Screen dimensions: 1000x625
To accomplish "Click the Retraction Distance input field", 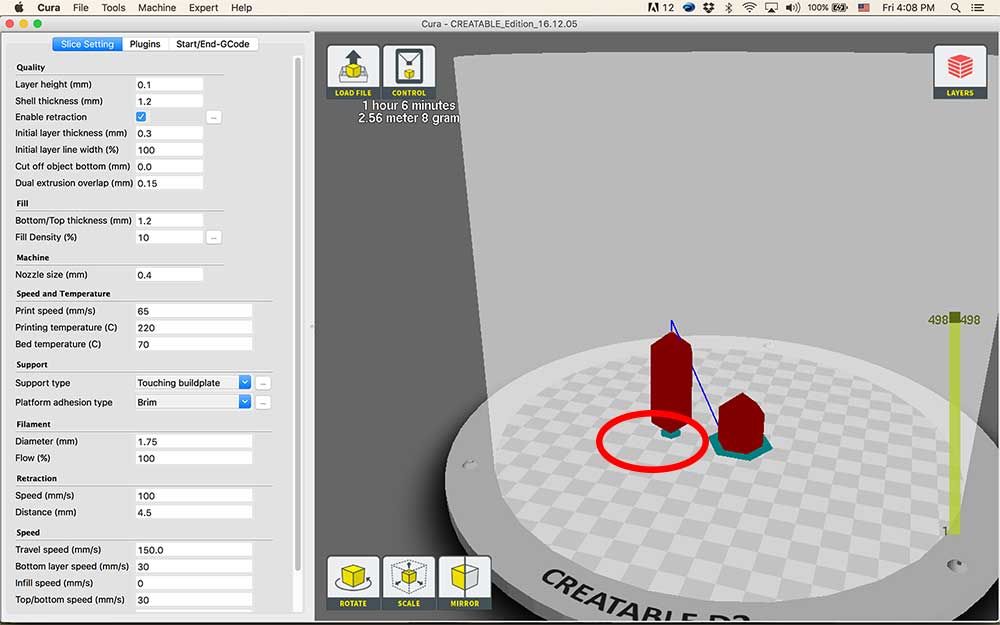I will [x=194, y=512].
